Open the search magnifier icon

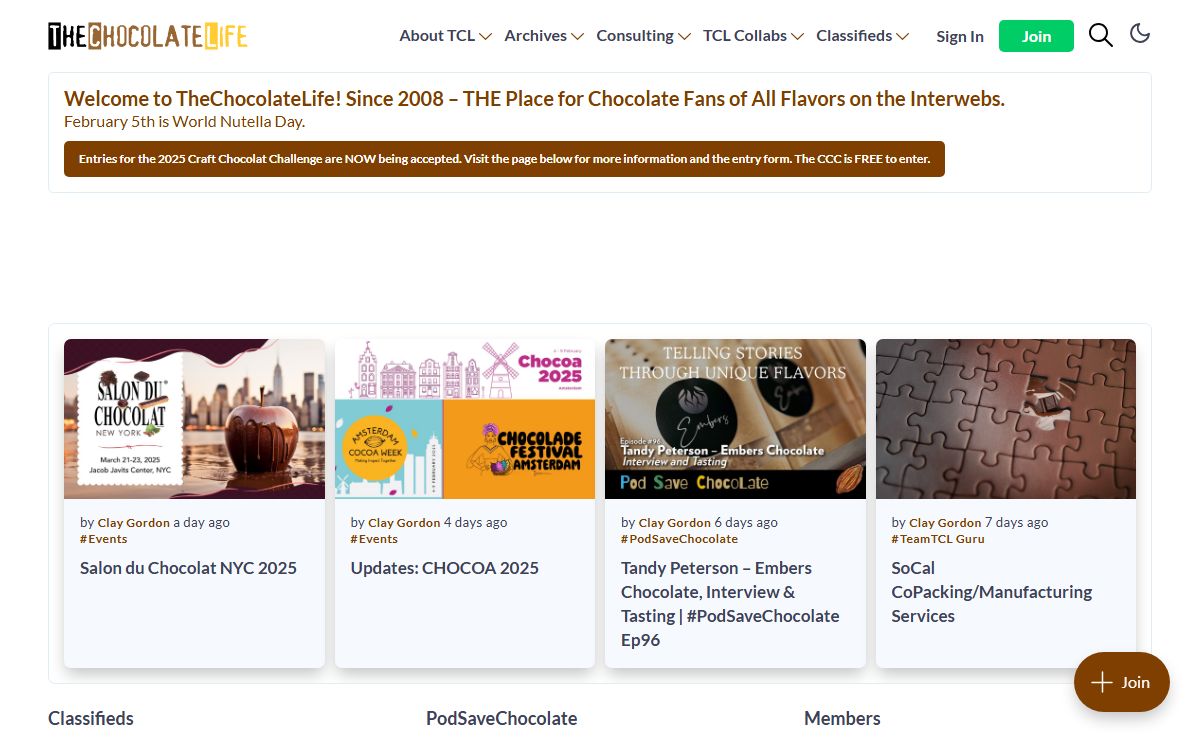click(x=1100, y=36)
